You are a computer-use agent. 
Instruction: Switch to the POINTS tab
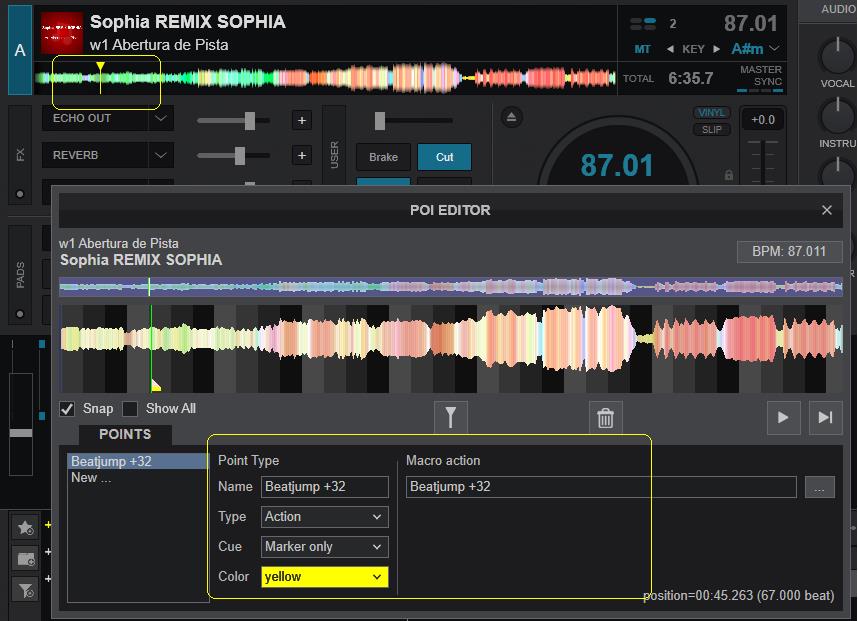[x=125, y=434]
